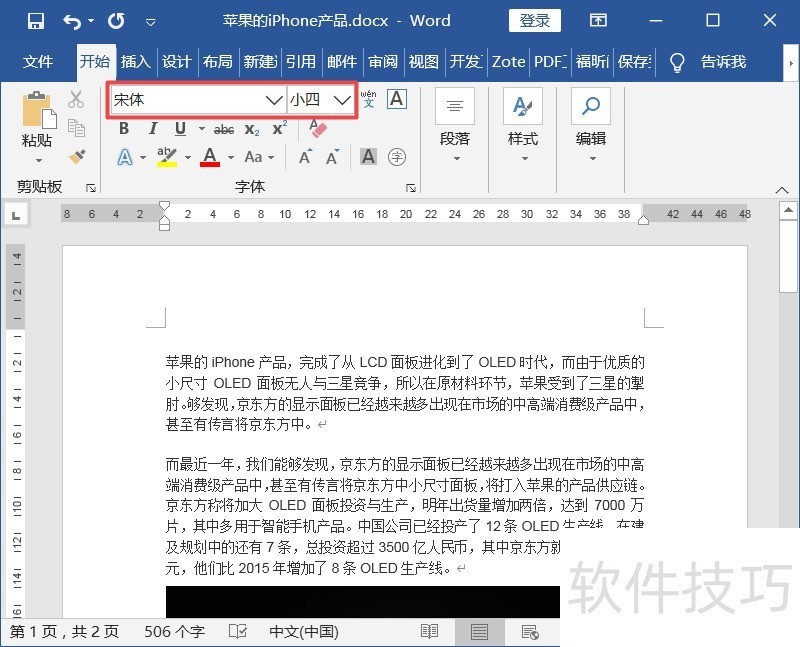
Task: Switch to the 邮件 tab
Action: tap(342, 62)
